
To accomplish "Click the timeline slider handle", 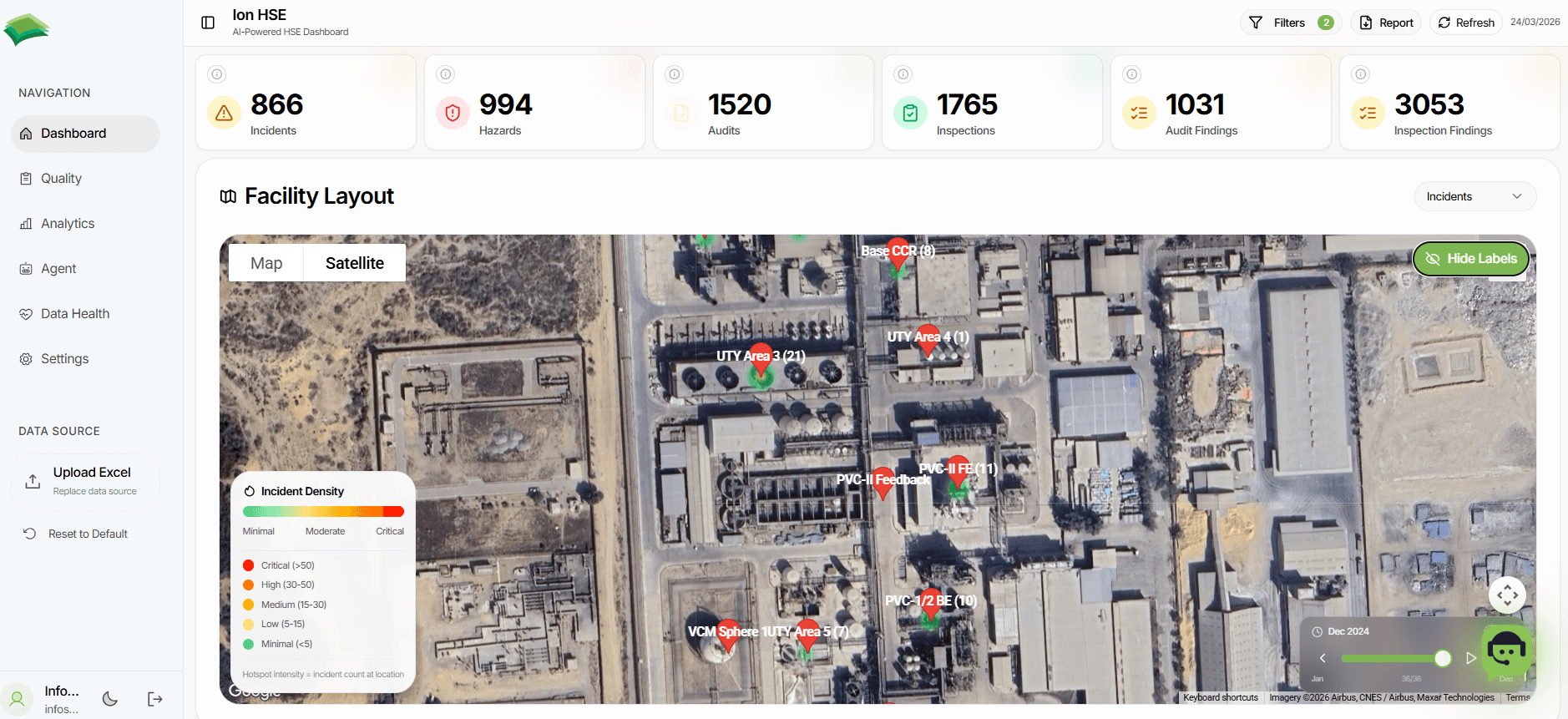I will point(1443,658).
